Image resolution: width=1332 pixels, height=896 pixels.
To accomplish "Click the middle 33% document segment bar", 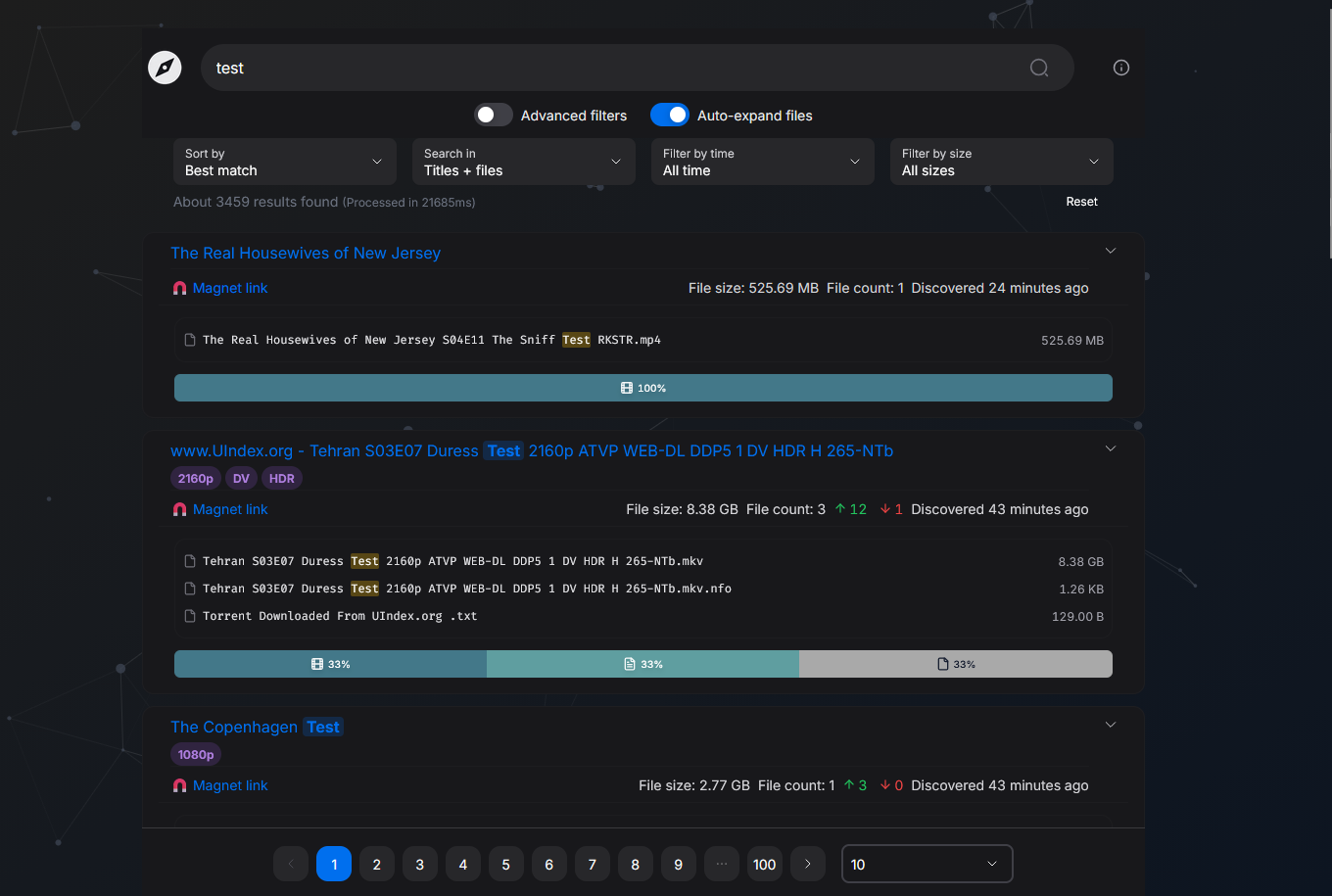I will click(x=643, y=664).
